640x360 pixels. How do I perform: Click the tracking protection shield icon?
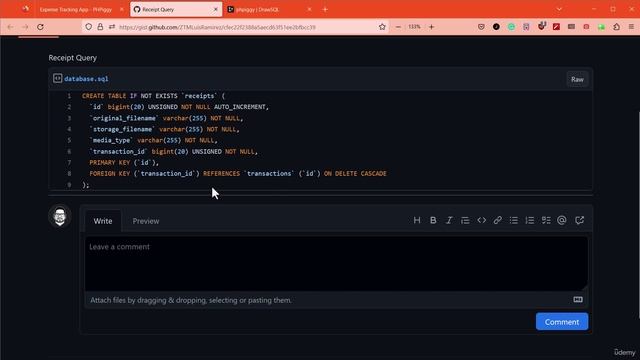pyautogui.click(x=89, y=27)
